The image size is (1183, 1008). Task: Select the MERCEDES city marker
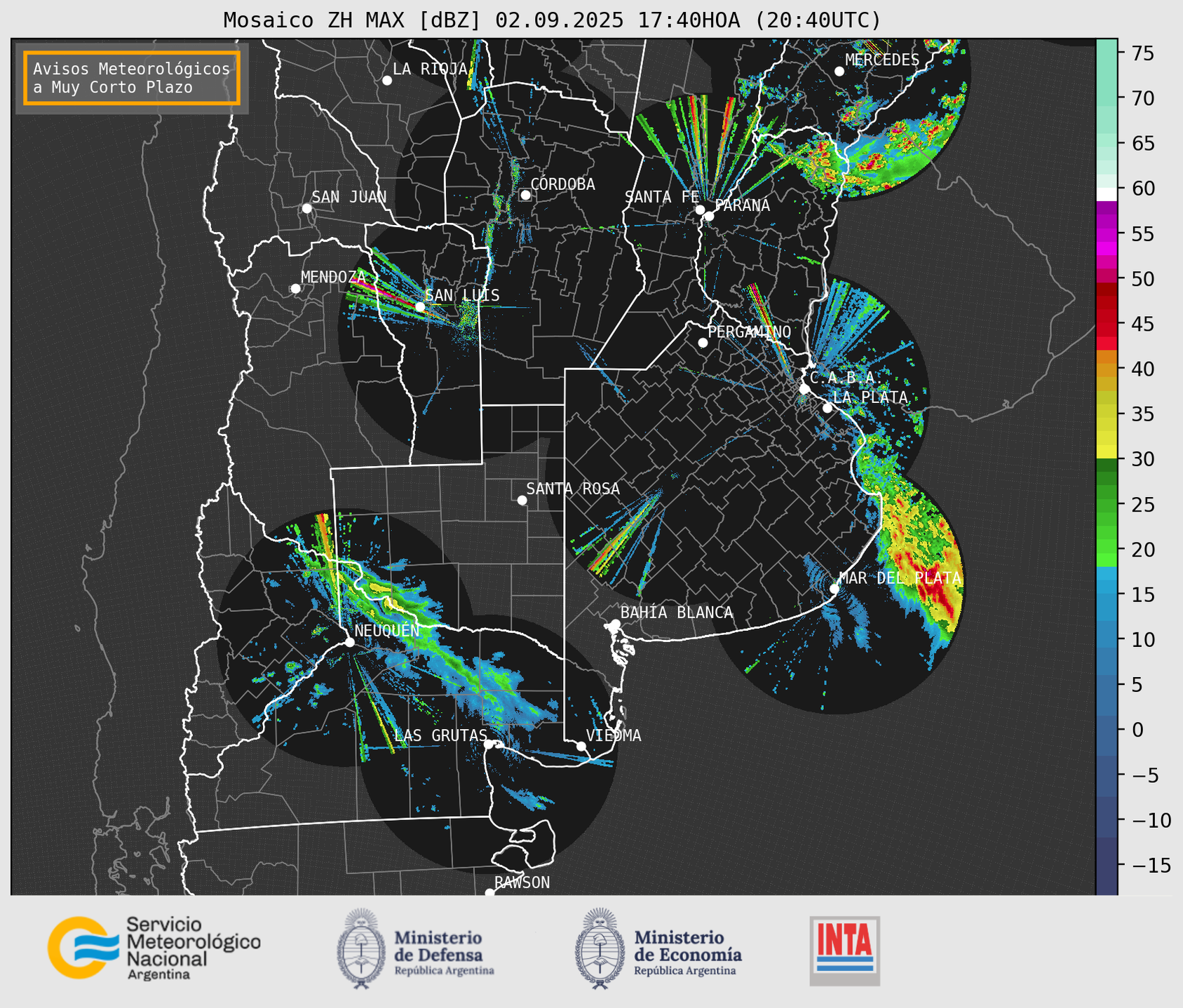click(839, 71)
